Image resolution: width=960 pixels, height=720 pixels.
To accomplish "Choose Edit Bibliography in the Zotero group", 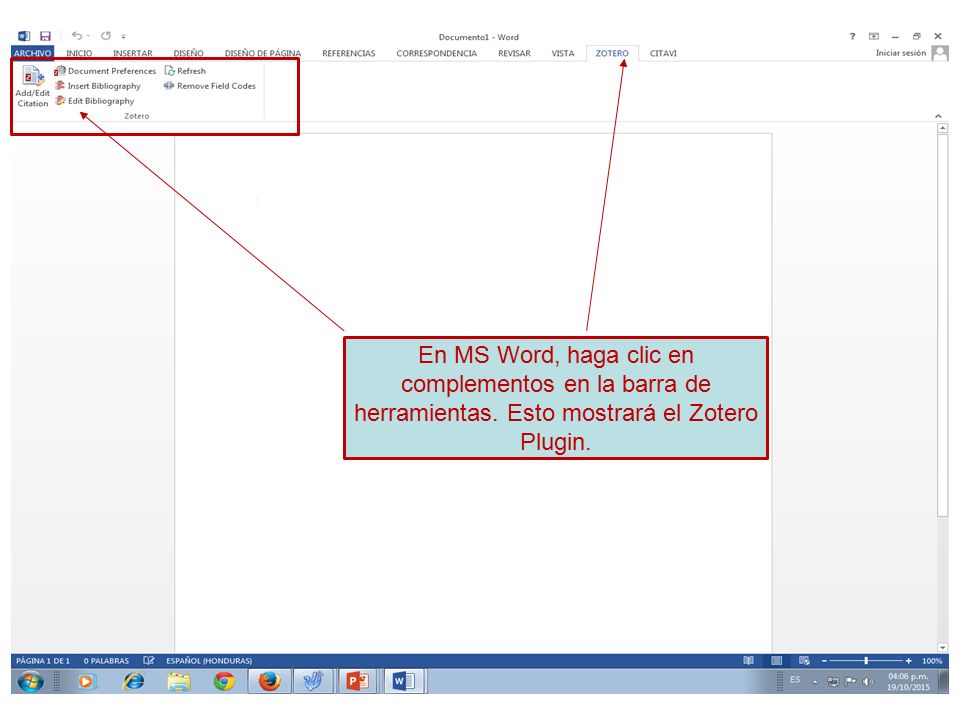I will coord(95,101).
